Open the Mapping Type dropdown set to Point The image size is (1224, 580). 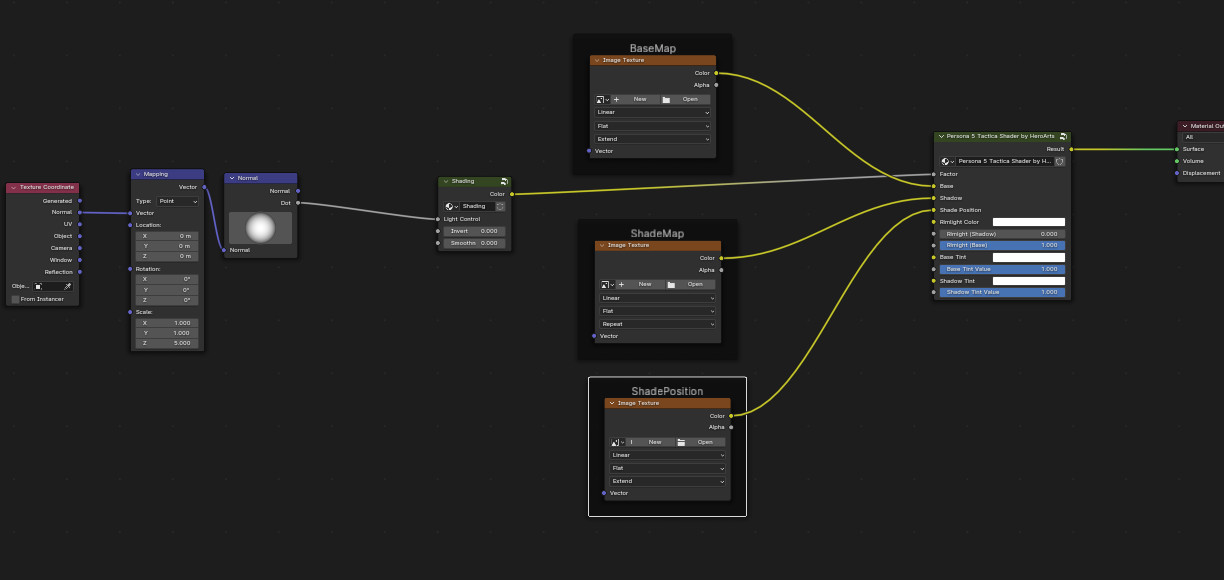(x=177, y=201)
